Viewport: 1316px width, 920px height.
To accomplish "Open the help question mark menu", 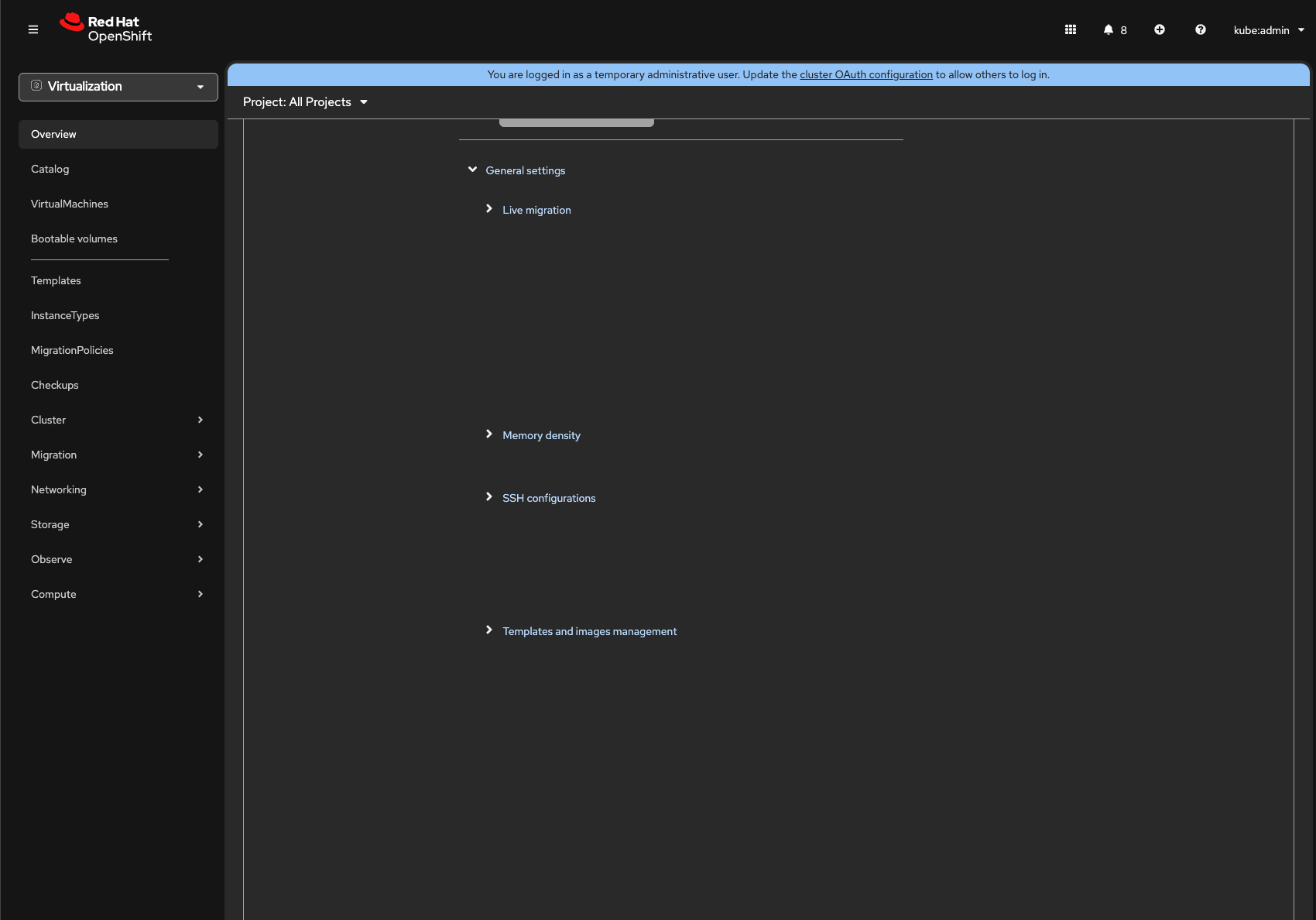I will click(1201, 29).
